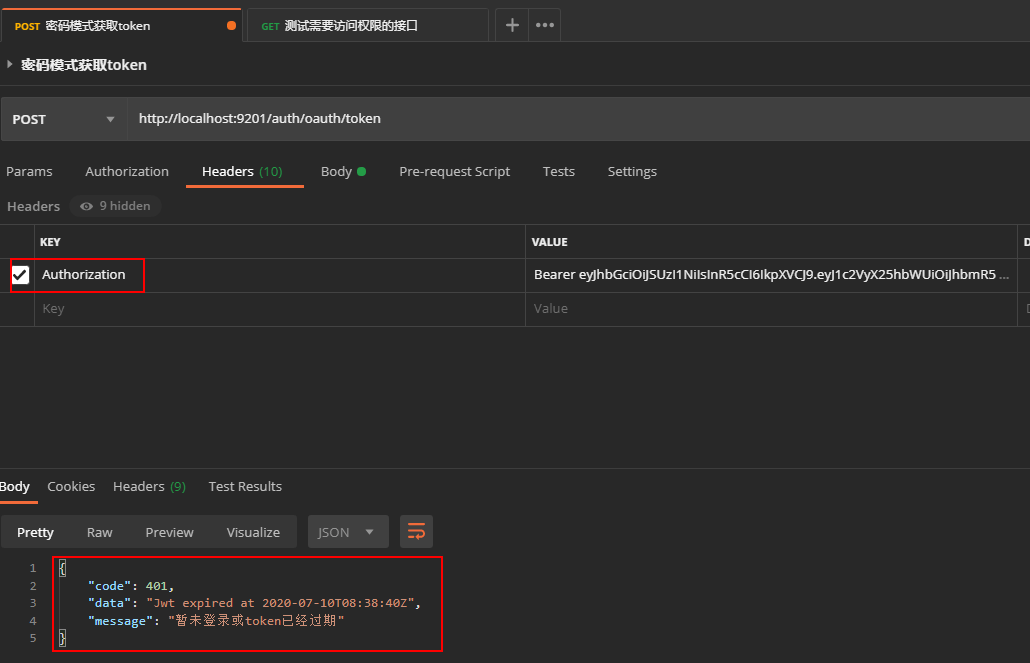Open the request Settings tab

[x=632, y=171]
